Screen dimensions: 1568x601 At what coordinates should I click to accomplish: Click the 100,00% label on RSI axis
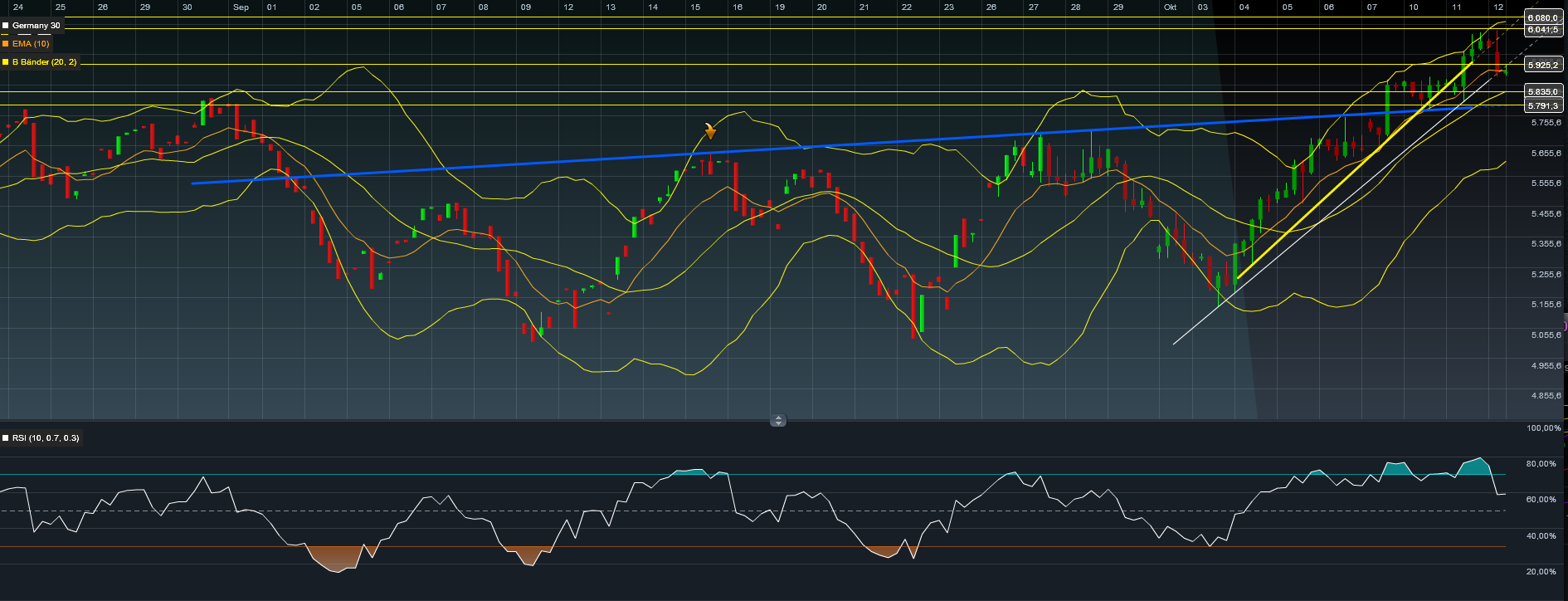(x=1543, y=428)
